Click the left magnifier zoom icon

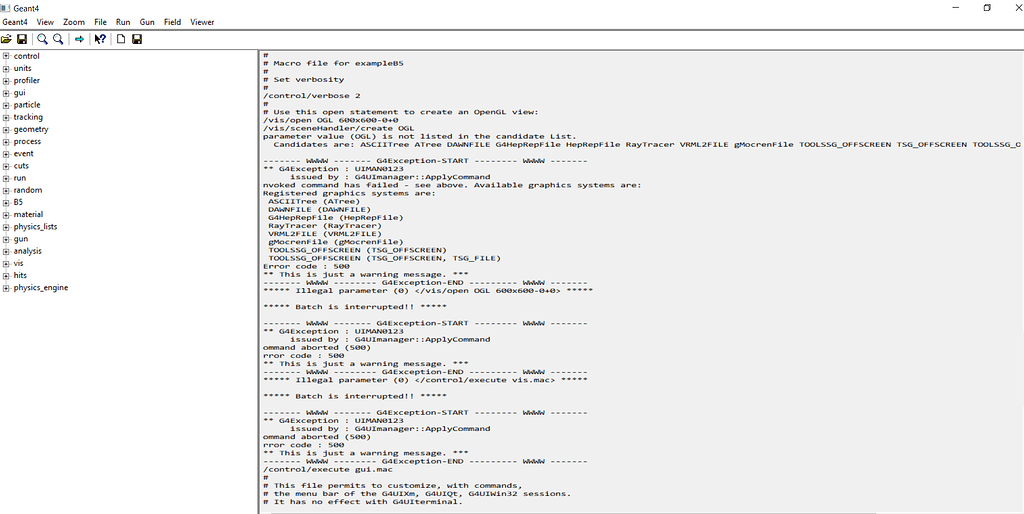[43, 39]
